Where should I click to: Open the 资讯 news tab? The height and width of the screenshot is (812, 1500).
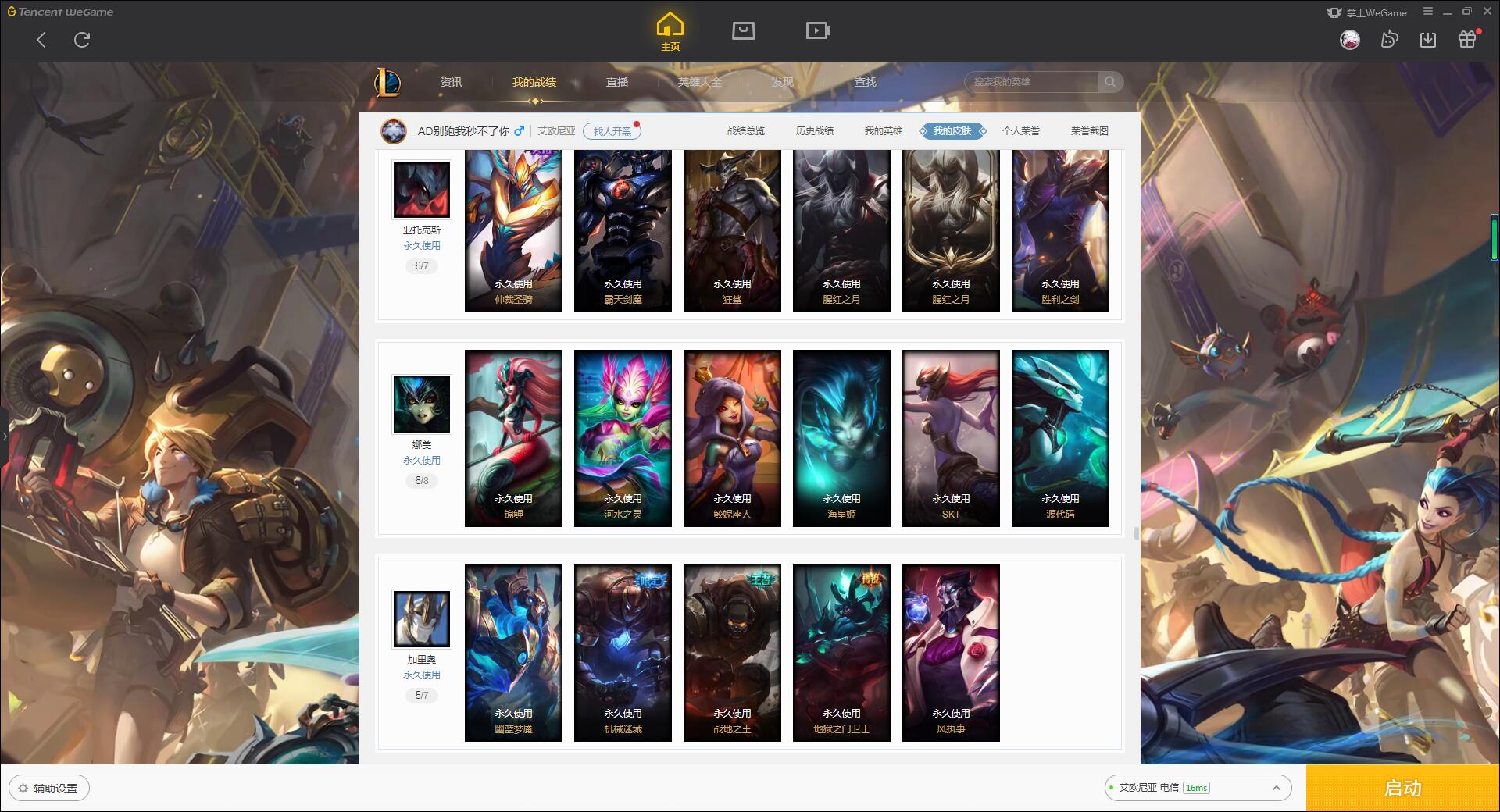click(451, 82)
